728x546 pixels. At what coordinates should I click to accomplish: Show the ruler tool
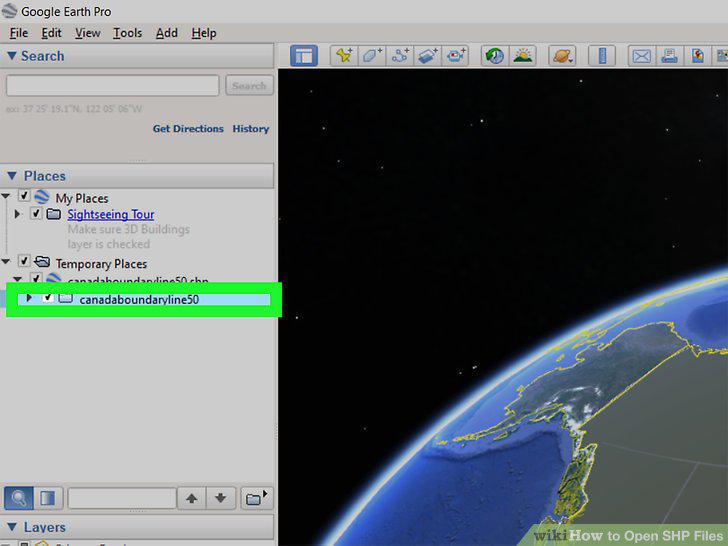pyautogui.click(x=602, y=56)
